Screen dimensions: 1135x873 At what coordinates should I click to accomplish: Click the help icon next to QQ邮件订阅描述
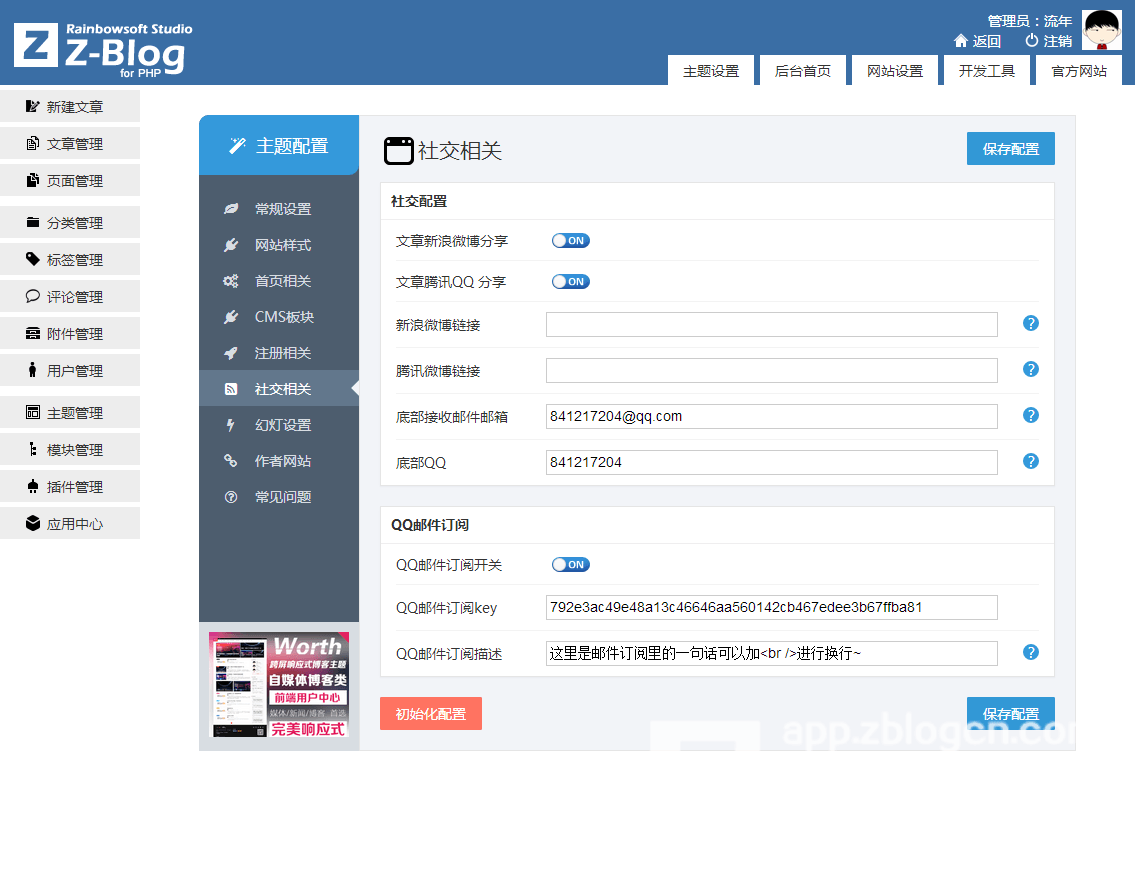(1031, 652)
